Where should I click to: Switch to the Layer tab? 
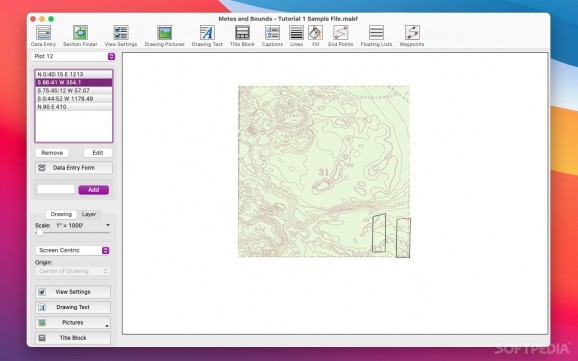coord(89,214)
